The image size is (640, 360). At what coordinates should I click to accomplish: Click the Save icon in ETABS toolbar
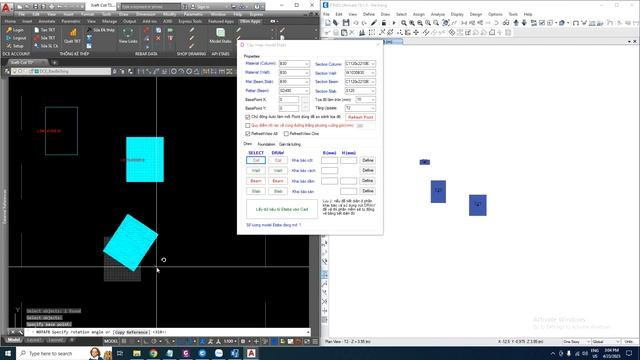pos(346,23)
